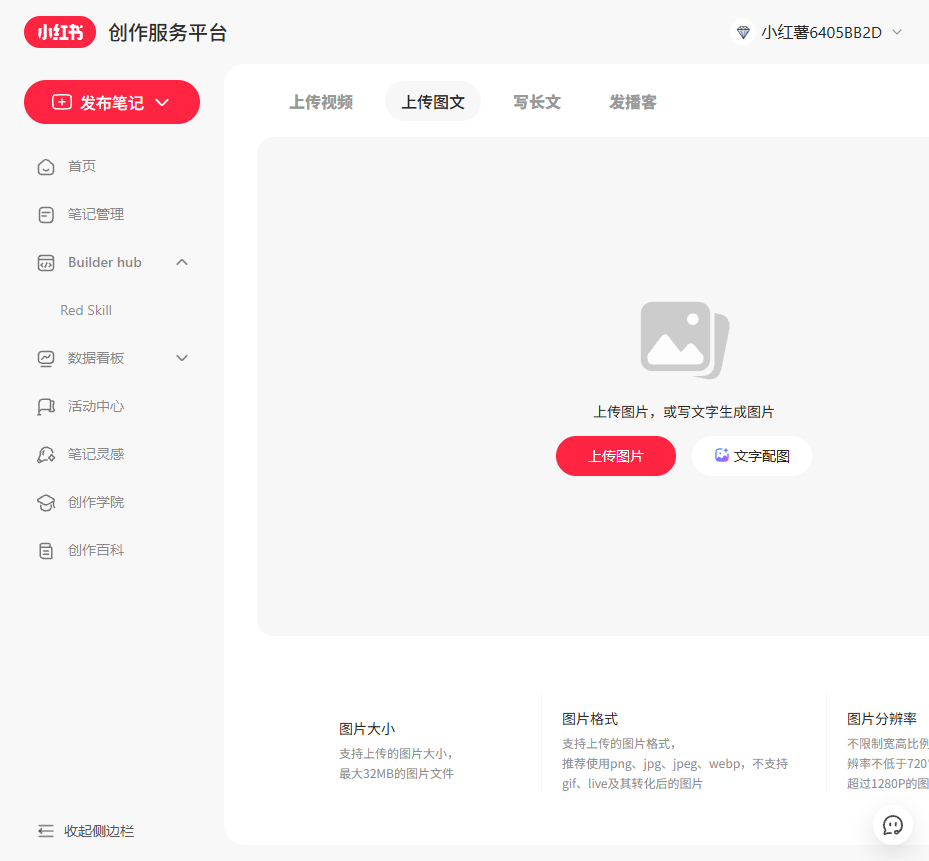Image resolution: width=929 pixels, height=861 pixels.
Task: Click the 活动中心 flag icon
Action: pos(46,407)
